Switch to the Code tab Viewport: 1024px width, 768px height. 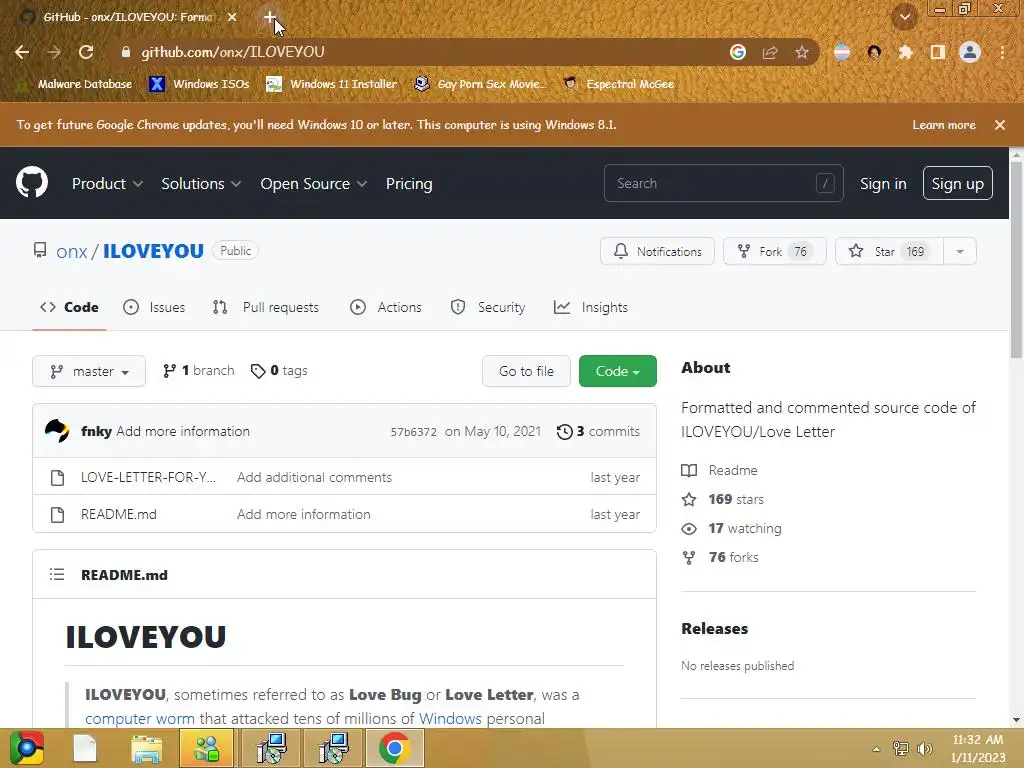[69, 307]
